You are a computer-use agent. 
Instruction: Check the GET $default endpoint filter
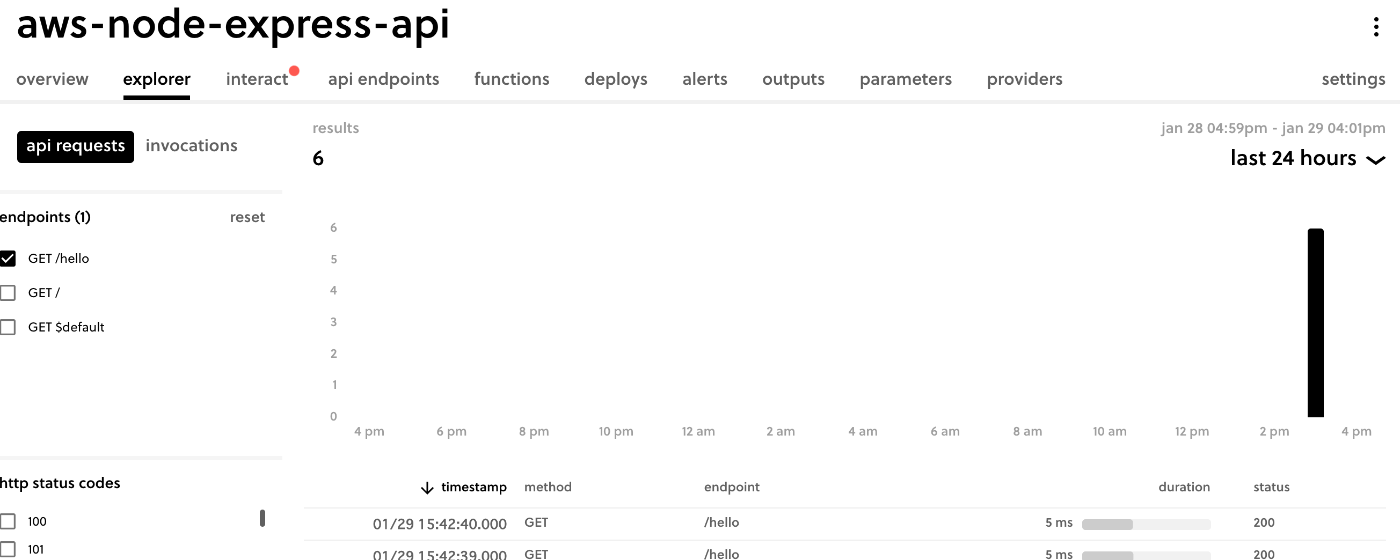pyautogui.click(x=8, y=327)
